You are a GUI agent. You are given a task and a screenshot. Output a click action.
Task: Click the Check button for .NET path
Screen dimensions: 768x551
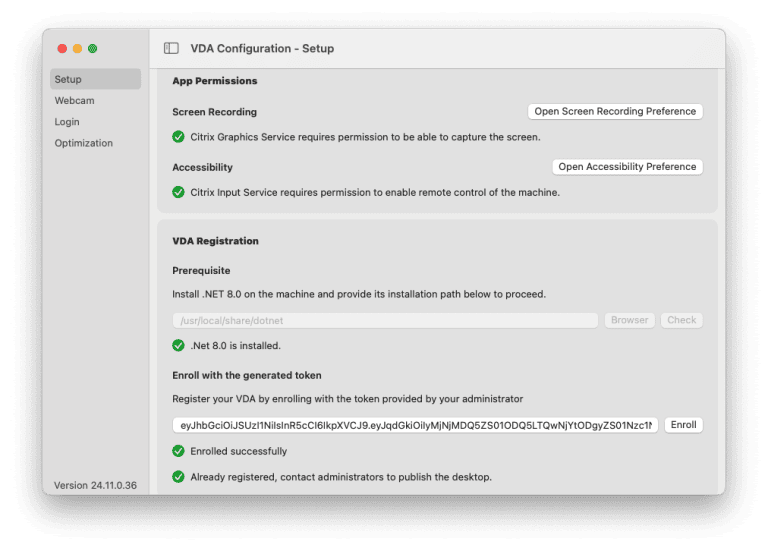pos(681,320)
